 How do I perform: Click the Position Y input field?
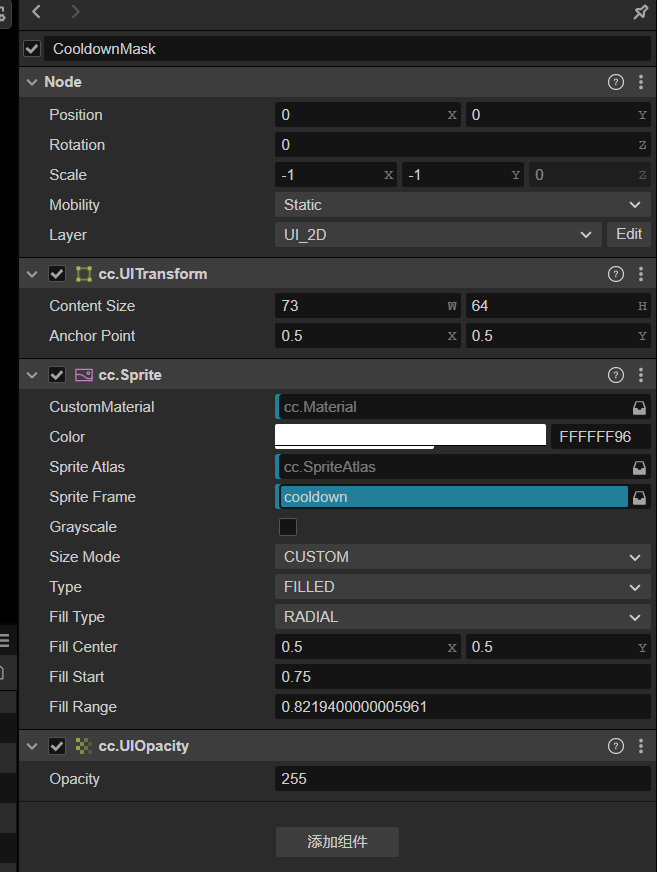[x=558, y=115]
